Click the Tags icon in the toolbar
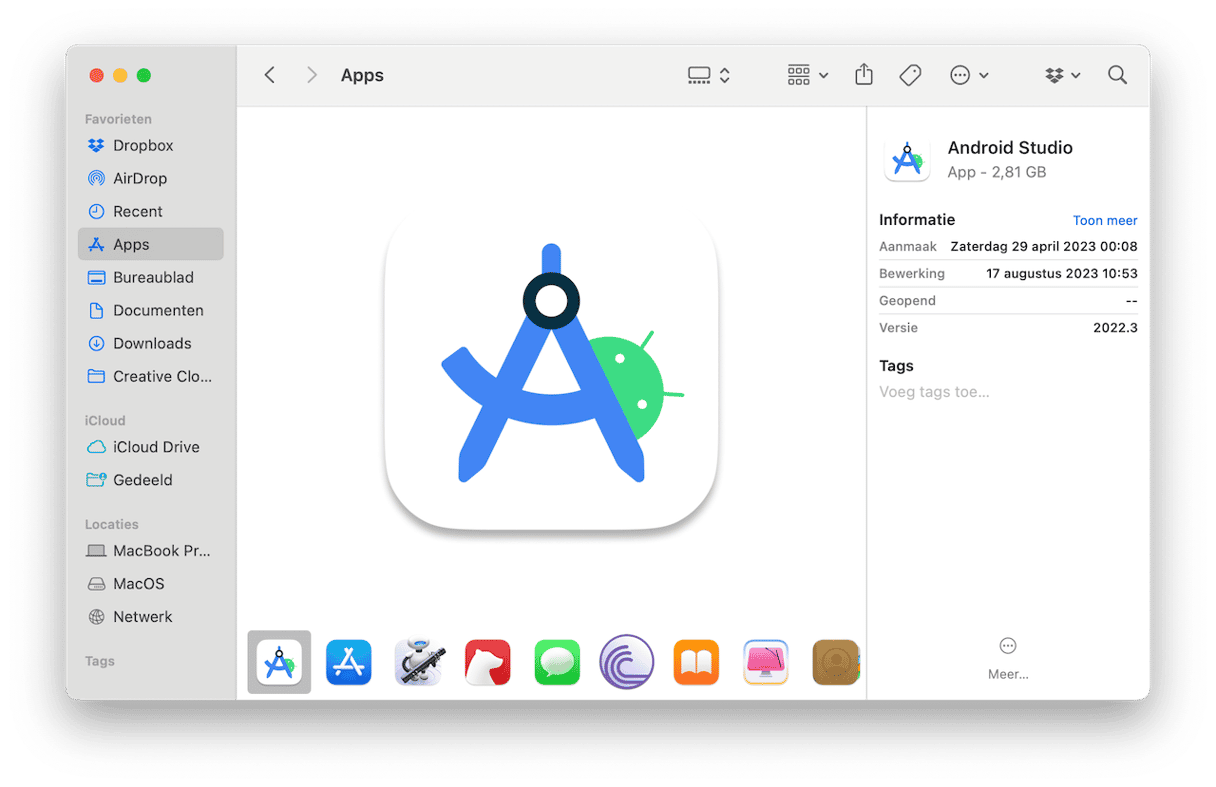This screenshot has width=1216, height=787. tap(910, 74)
